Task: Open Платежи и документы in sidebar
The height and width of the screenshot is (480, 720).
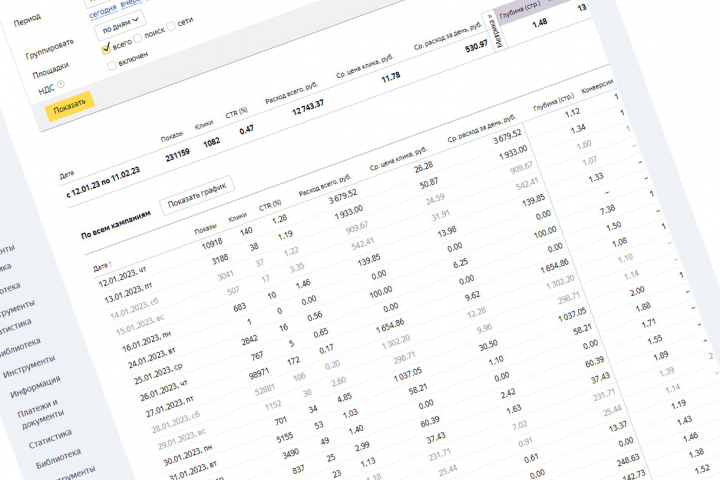Action: tap(41, 414)
